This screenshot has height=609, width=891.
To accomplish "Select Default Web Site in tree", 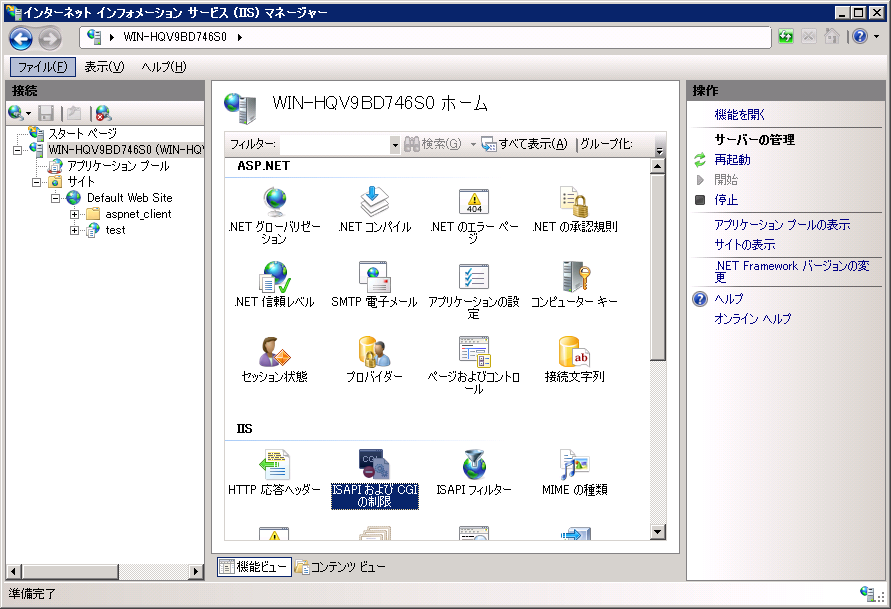I will click(129, 198).
